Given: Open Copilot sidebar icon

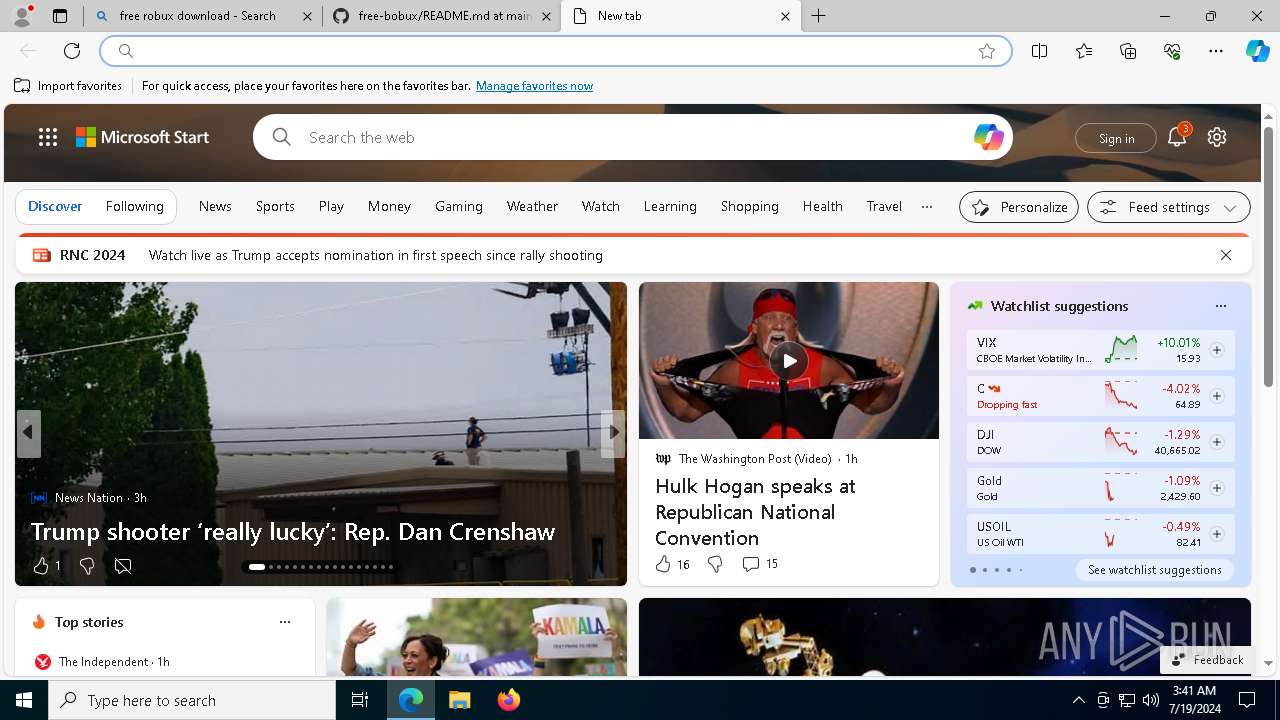Looking at the screenshot, I should tap(1257, 51).
